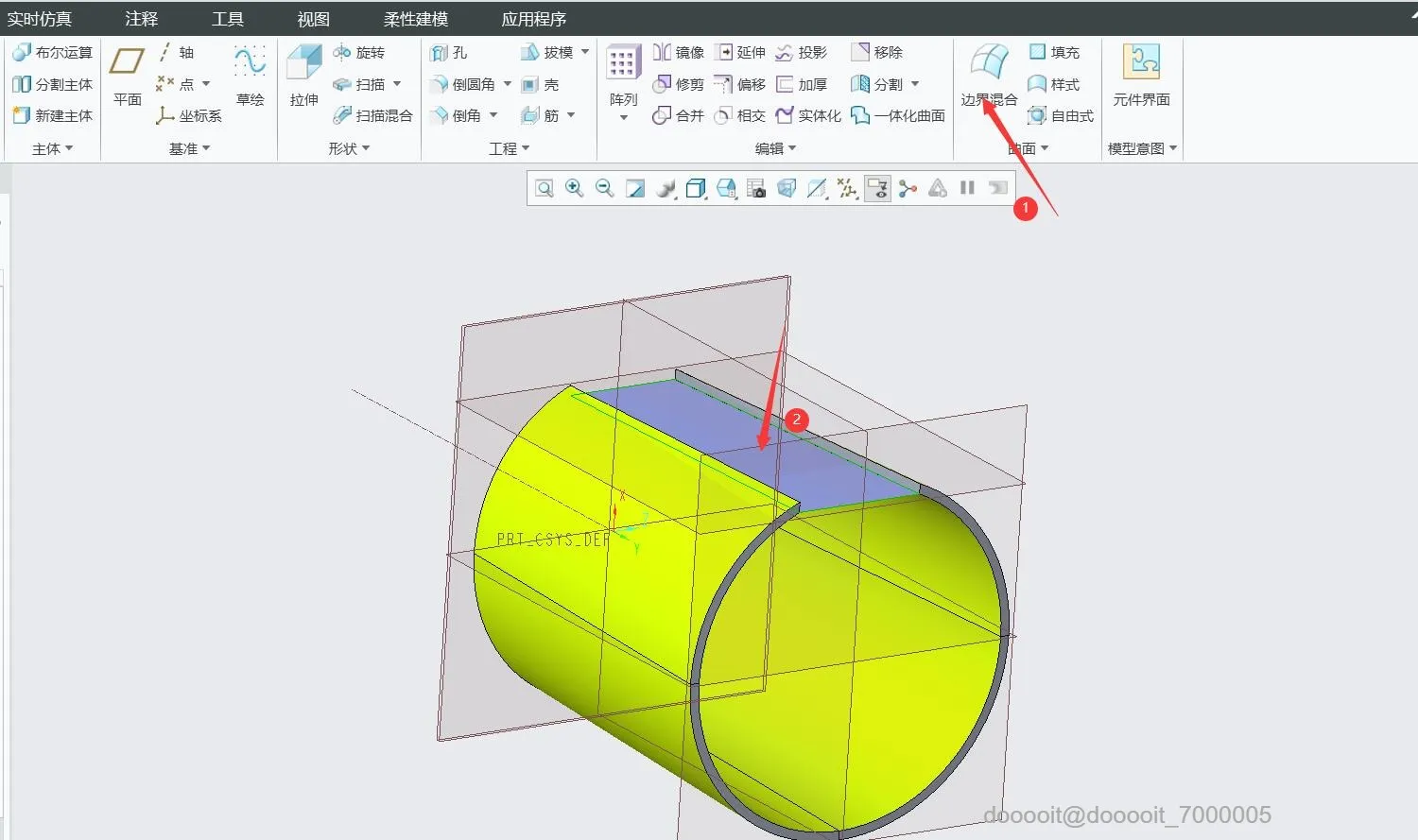
Task: Pause simulation in graphics toolbar
Action: pos(967,188)
